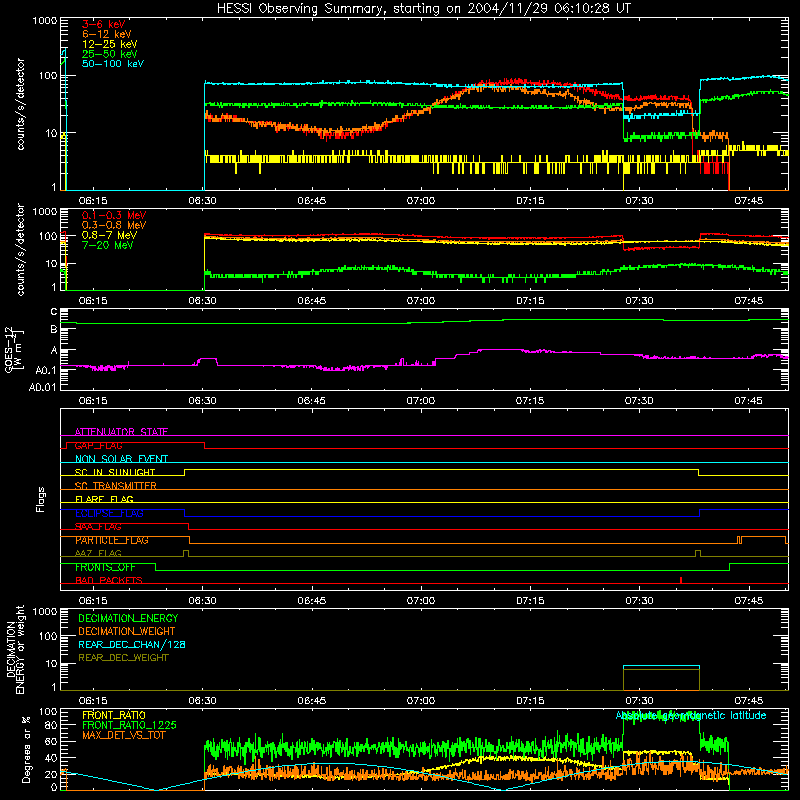Click the C tick on the GOES axis
Viewport: 800px width, 800px height.
pos(54,312)
